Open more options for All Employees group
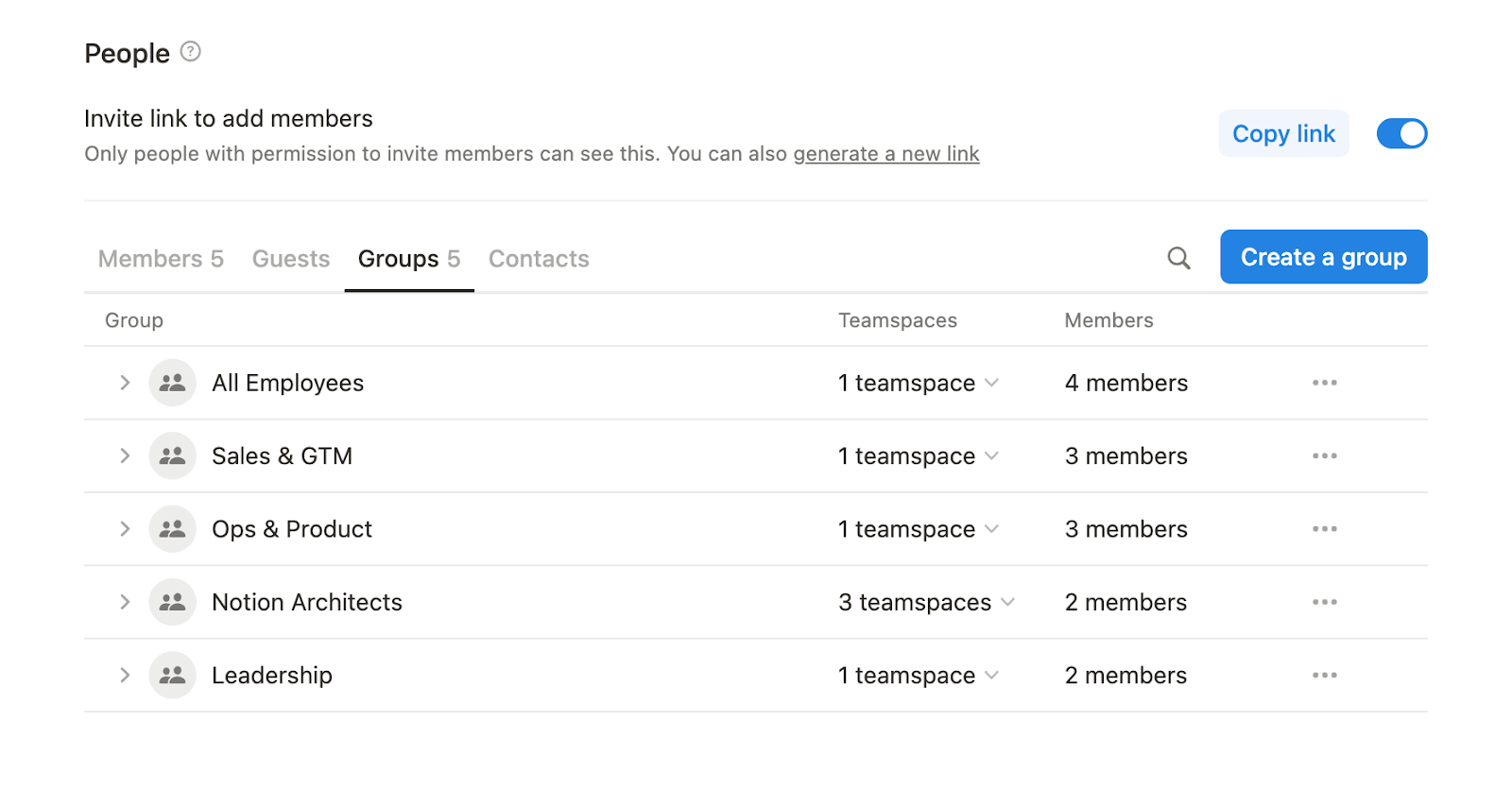 click(1324, 383)
